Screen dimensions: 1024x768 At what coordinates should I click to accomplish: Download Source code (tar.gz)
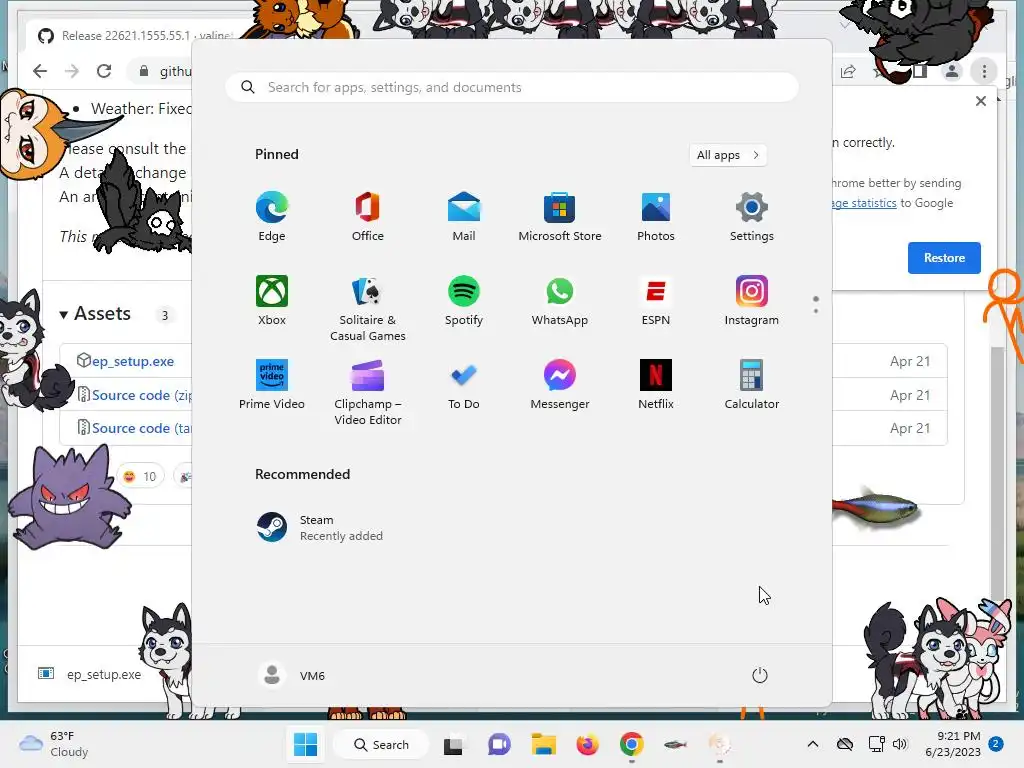[x=142, y=428]
